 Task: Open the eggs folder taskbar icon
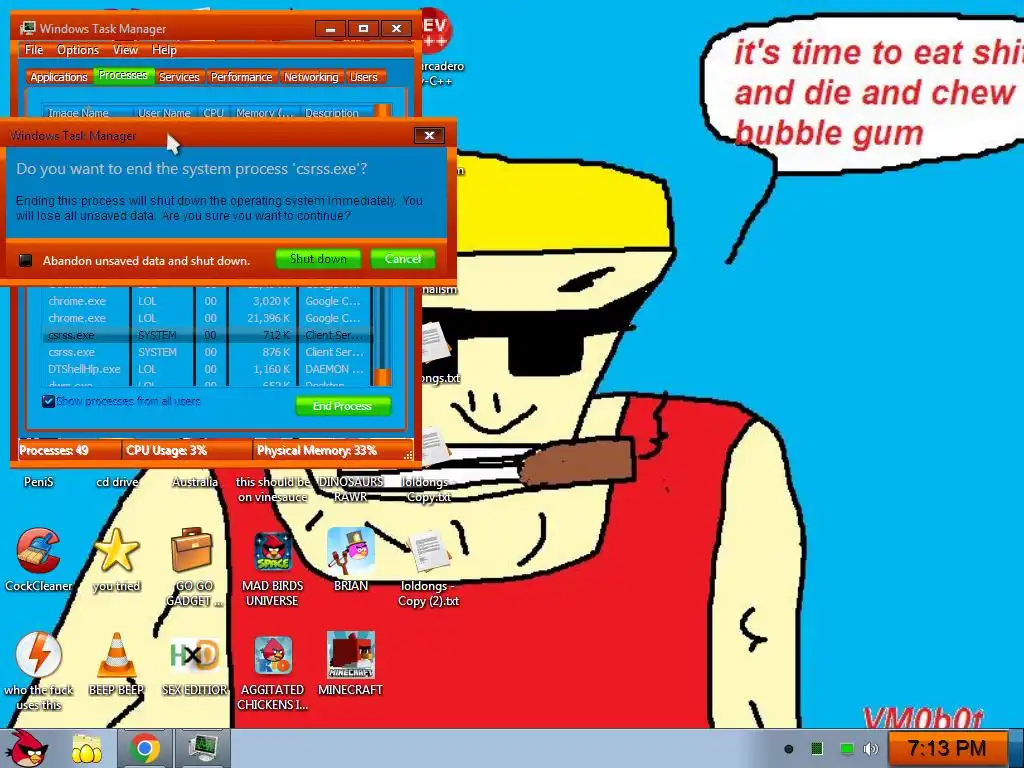[87, 750]
